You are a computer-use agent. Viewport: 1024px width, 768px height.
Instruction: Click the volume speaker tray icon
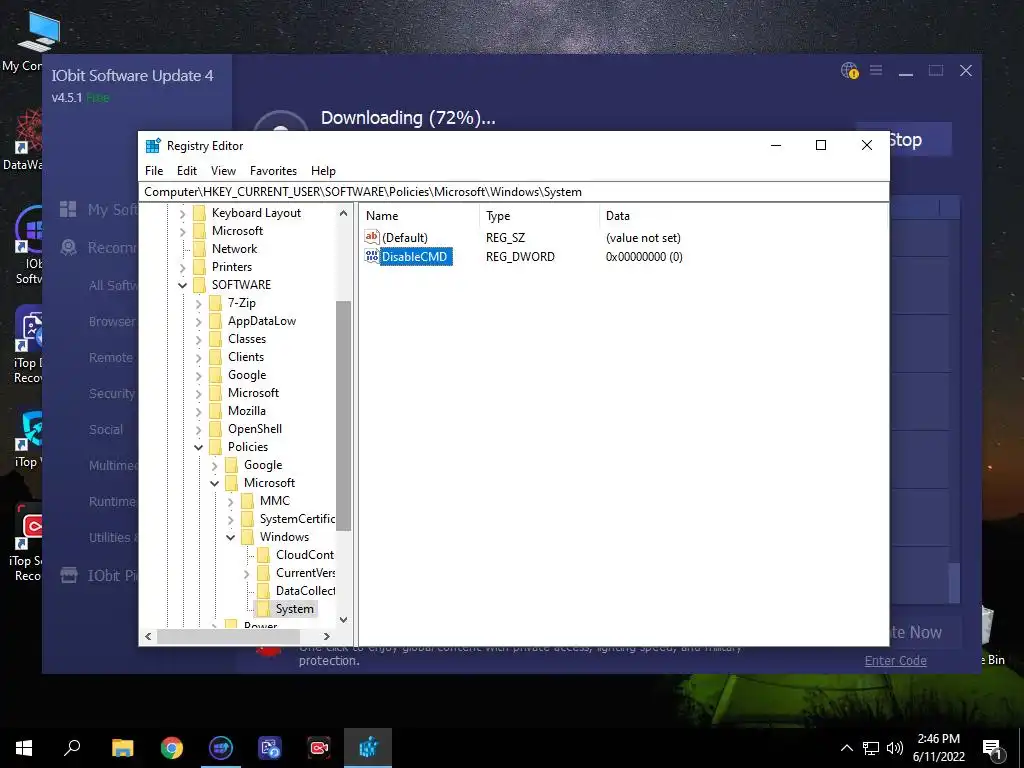point(895,748)
